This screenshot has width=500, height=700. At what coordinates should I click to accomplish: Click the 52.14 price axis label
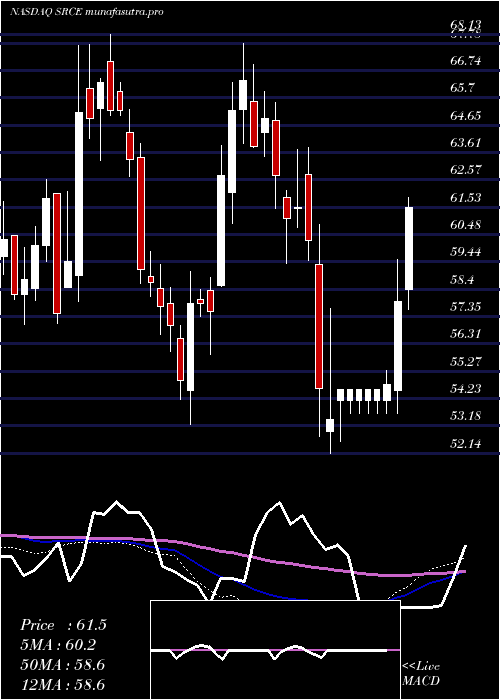pyautogui.click(x=466, y=444)
